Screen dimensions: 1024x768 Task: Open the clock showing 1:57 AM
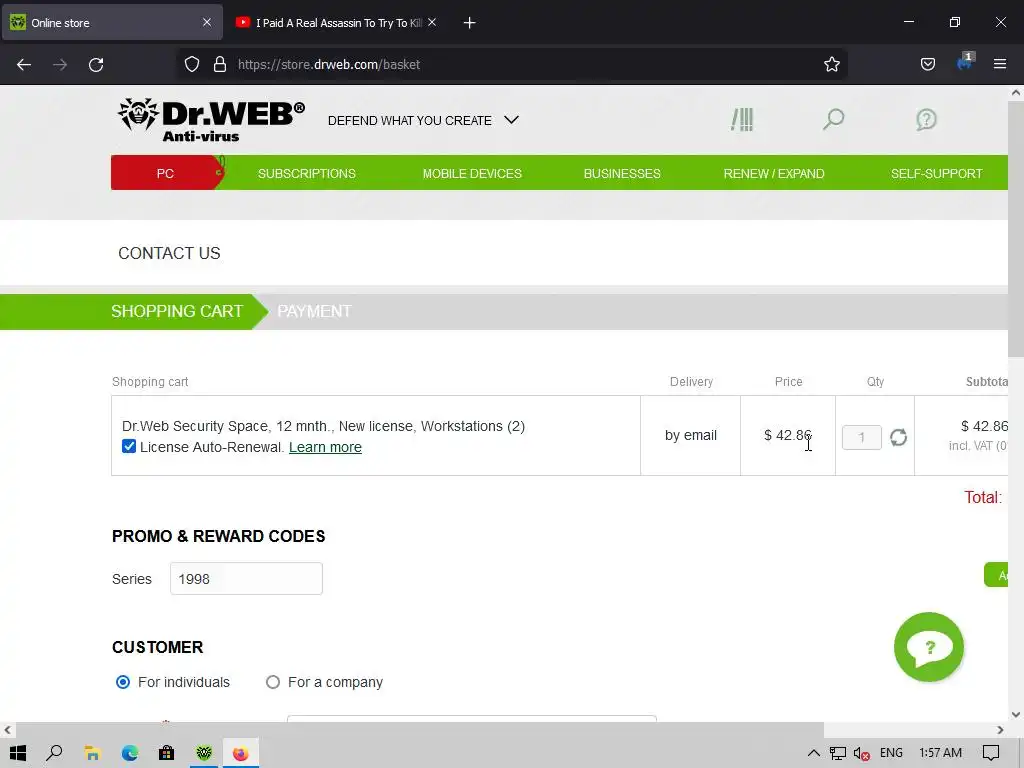[x=940, y=753]
